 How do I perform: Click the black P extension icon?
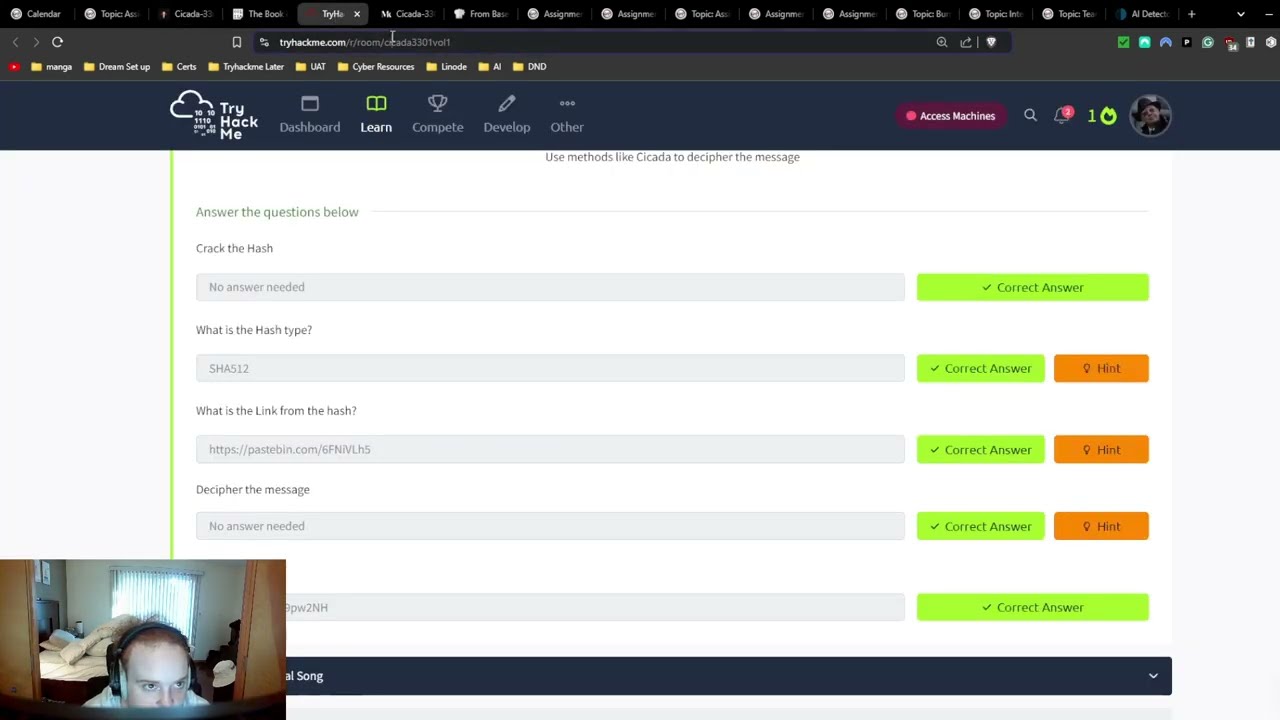coord(1186,42)
